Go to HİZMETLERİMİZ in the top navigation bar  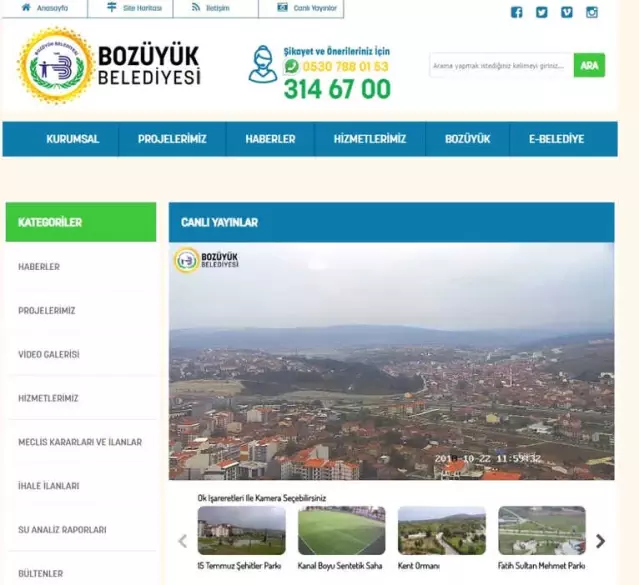click(x=370, y=139)
